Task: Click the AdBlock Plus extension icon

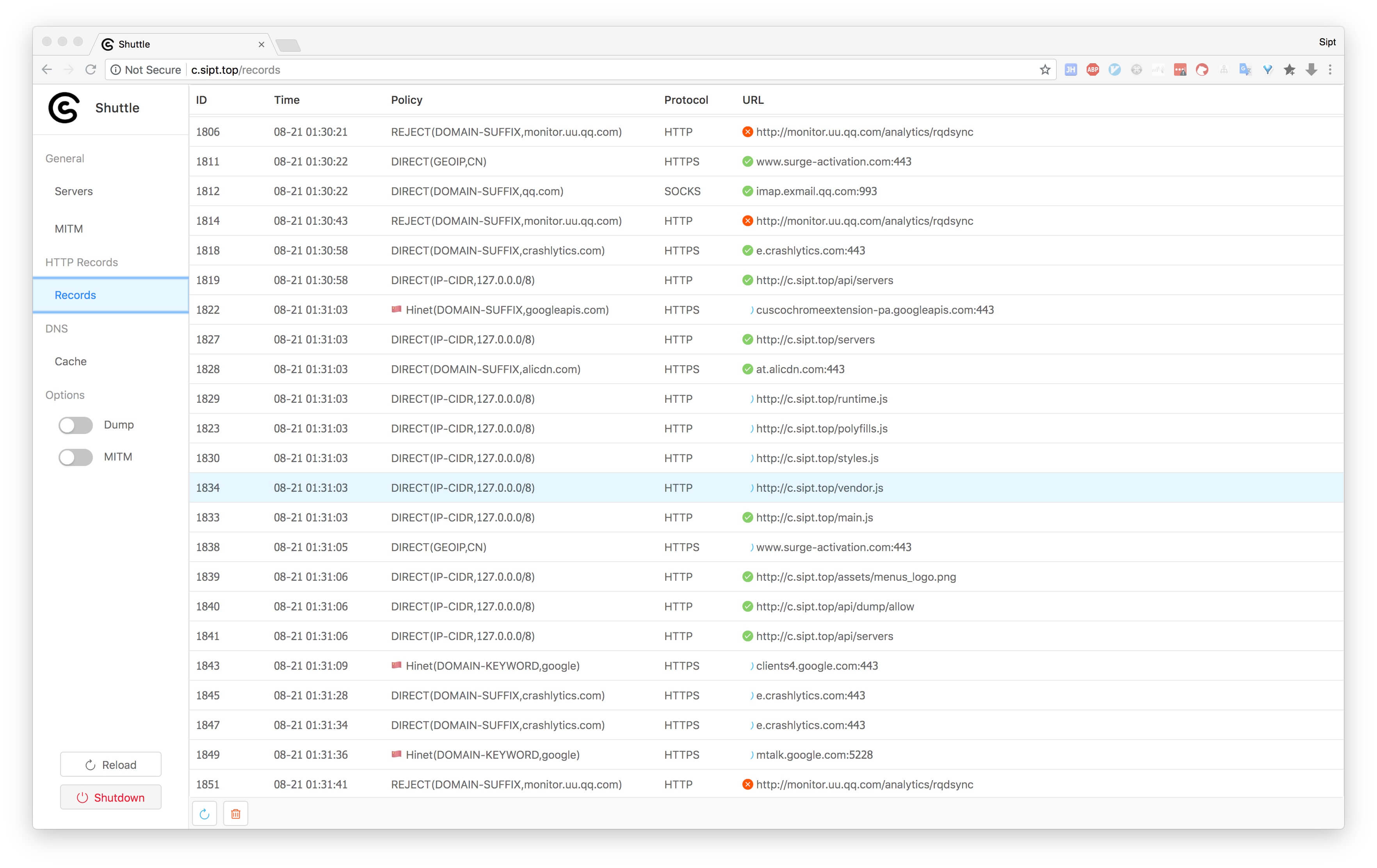Action: click(1092, 70)
